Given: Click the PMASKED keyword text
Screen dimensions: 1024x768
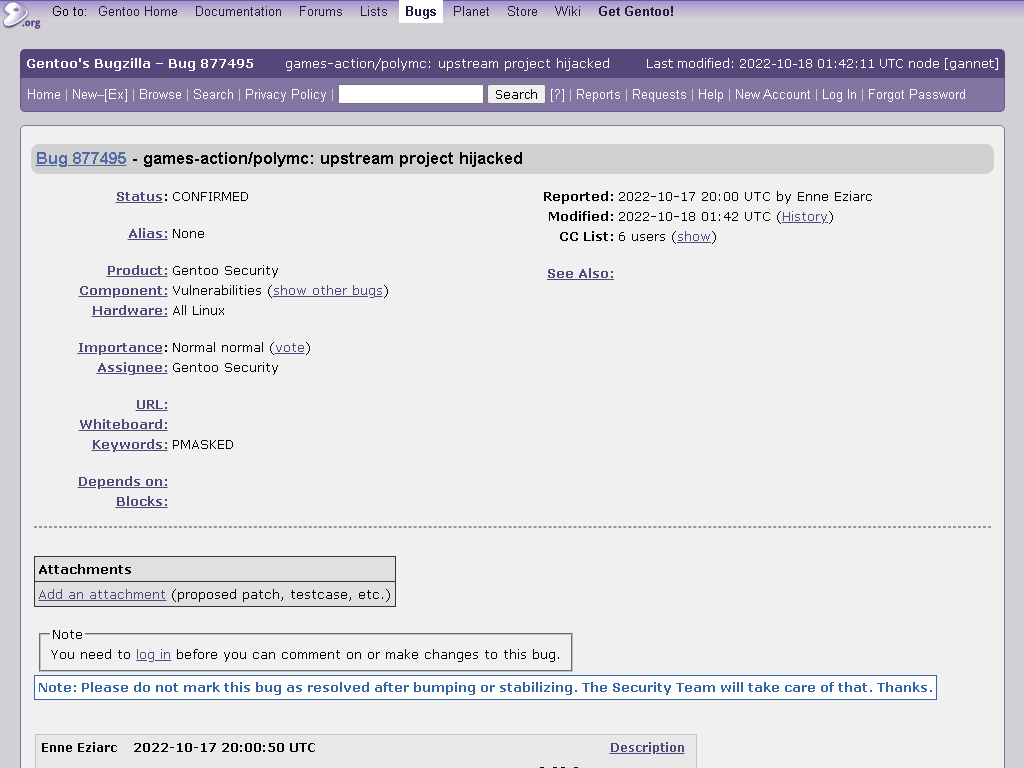Looking at the screenshot, I should (x=202, y=445).
